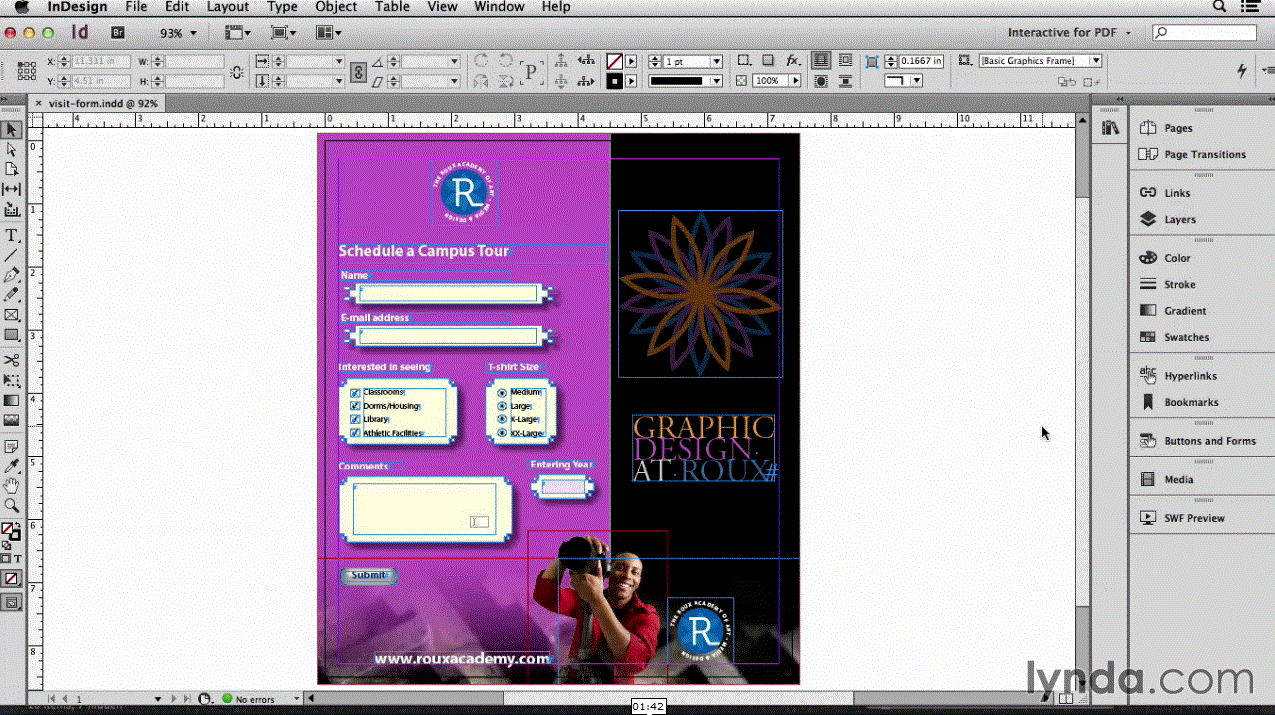Select the X-Large radio button
Viewport: 1275px width, 715px height.
pyautogui.click(x=502, y=420)
